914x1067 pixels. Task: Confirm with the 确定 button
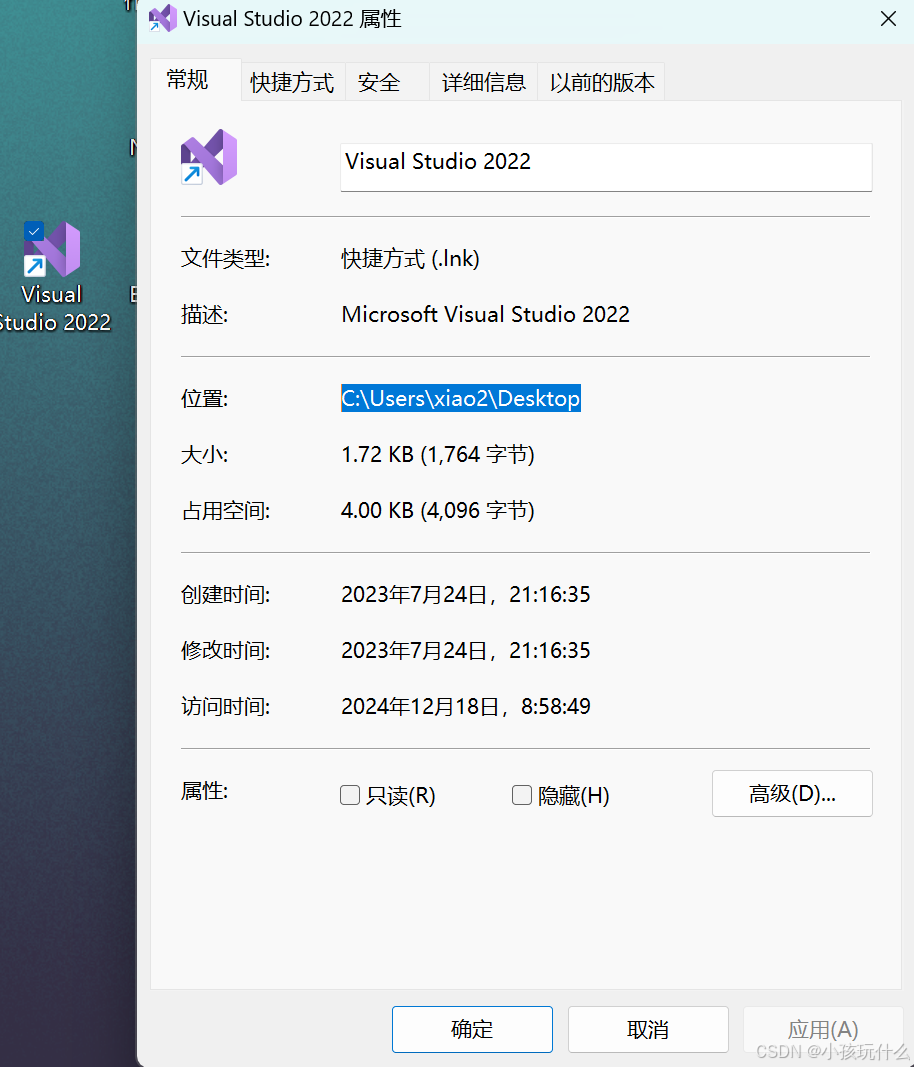point(472,1029)
